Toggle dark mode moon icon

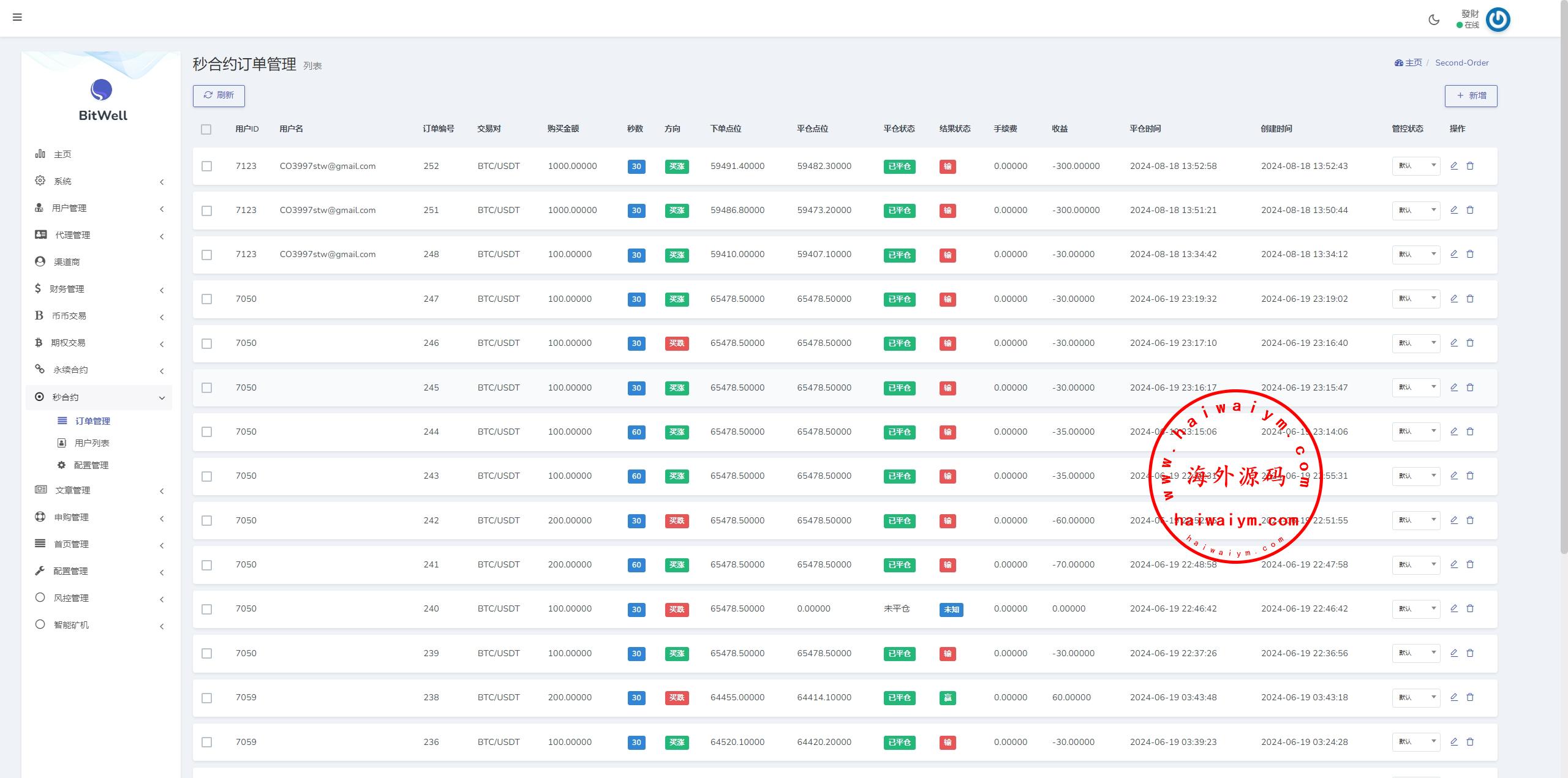tap(1434, 20)
